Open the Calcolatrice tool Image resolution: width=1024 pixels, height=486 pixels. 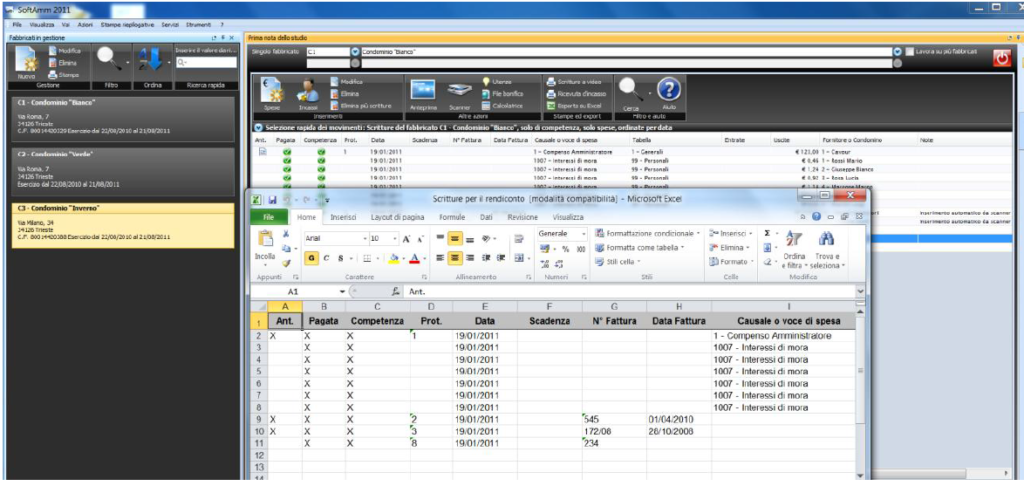[x=503, y=105]
